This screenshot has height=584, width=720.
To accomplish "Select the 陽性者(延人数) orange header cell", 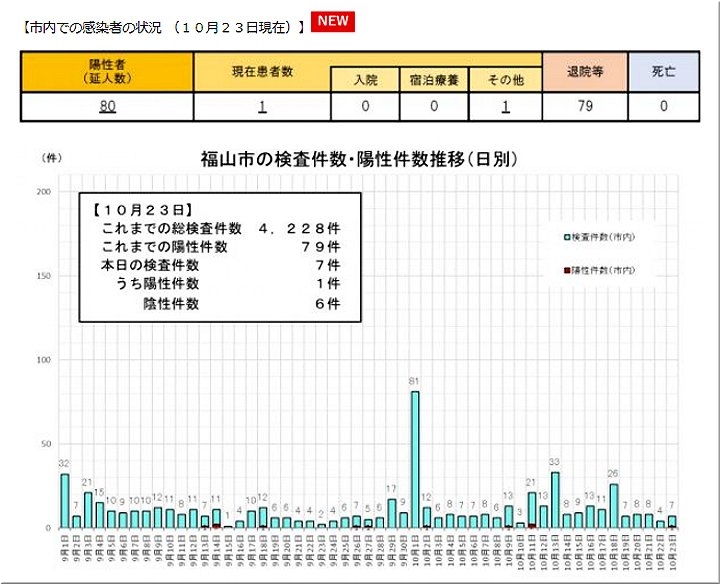I will (x=107, y=70).
